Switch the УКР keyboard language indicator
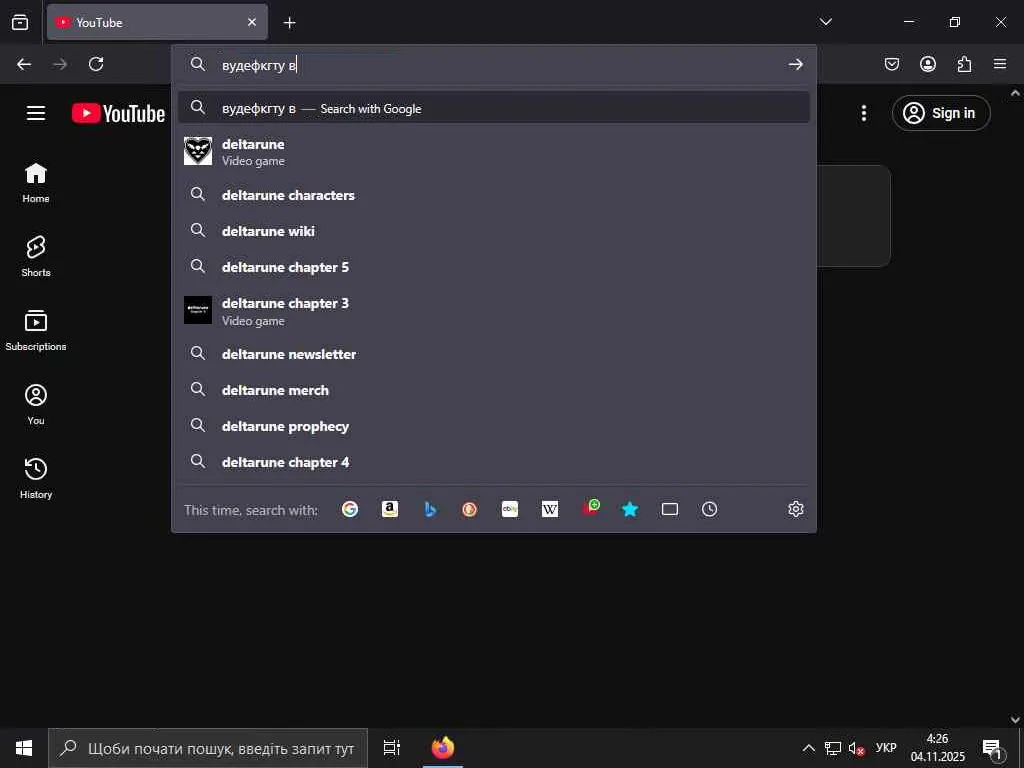Screen dimensions: 1024x768 coord(886,748)
